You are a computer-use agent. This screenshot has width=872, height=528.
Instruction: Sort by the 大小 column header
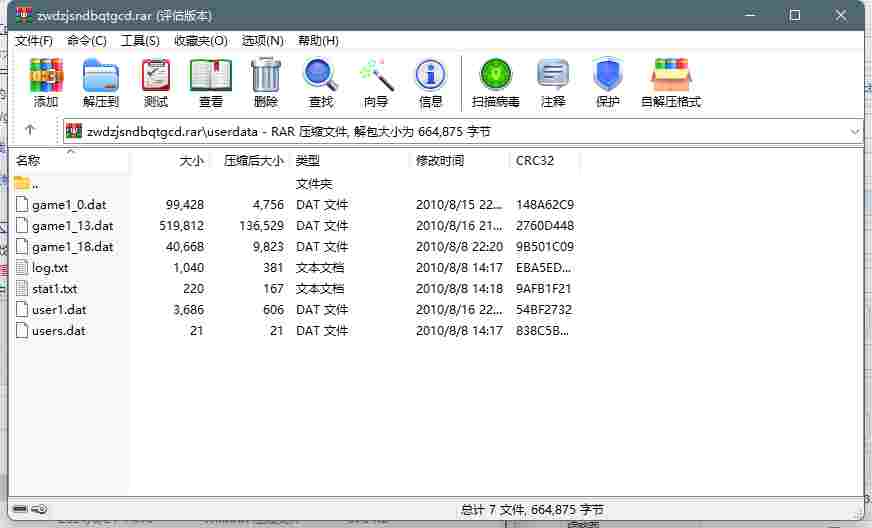tap(170, 161)
